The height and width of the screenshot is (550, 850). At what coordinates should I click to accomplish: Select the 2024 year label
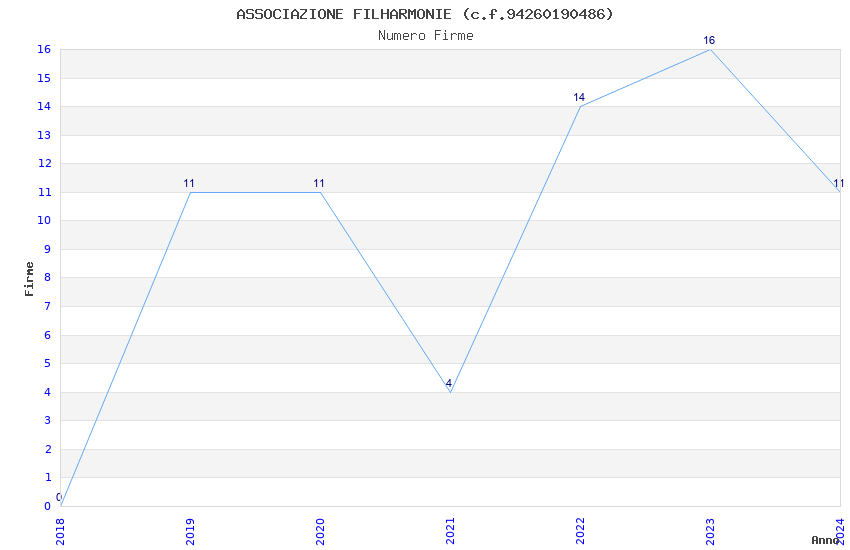[x=841, y=532]
